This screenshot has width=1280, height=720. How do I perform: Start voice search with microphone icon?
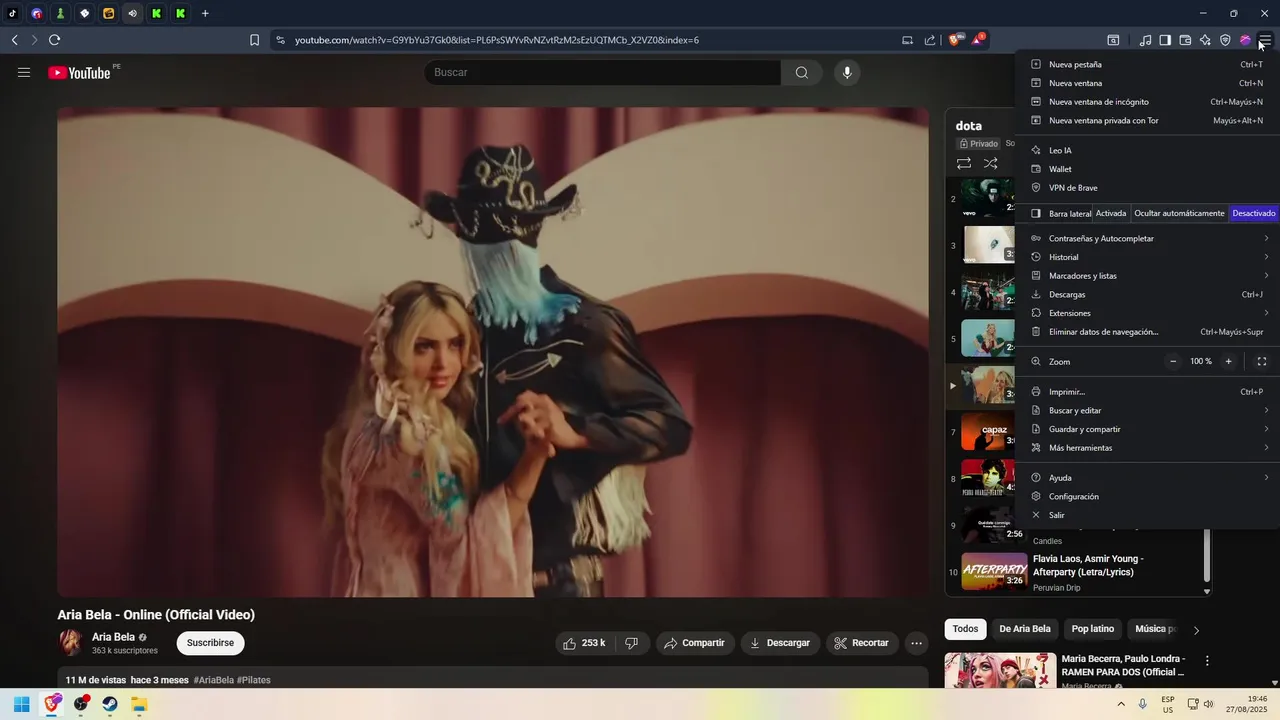(x=847, y=72)
